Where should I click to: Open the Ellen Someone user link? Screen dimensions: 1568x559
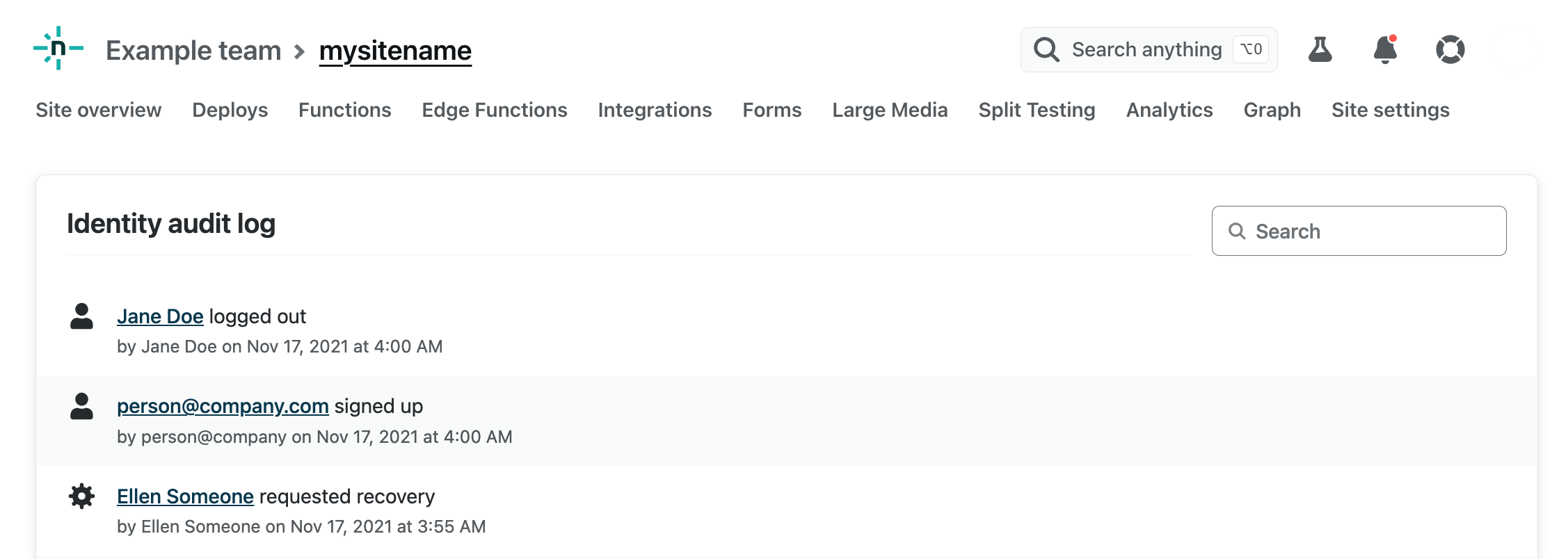point(185,496)
